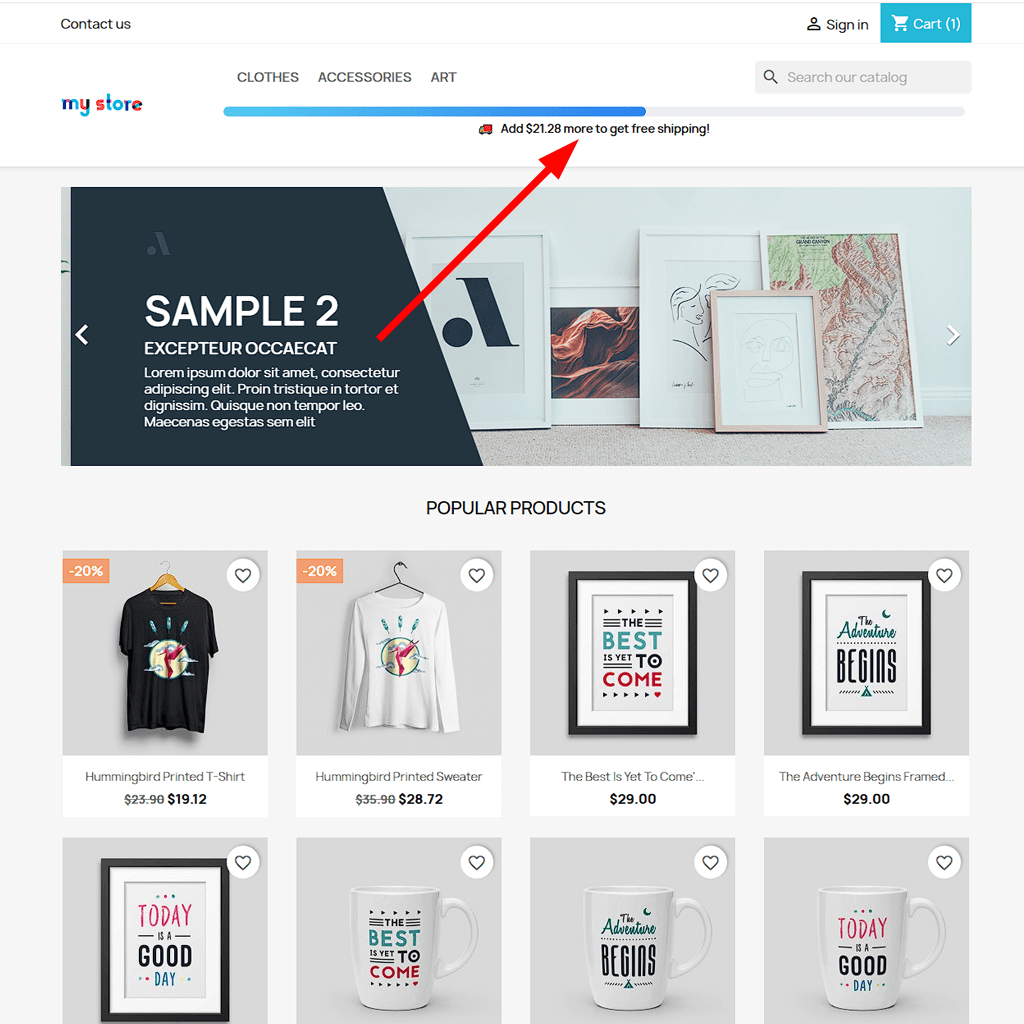
Task: Open the CLOTHES menu
Action: tap(268, 77)
